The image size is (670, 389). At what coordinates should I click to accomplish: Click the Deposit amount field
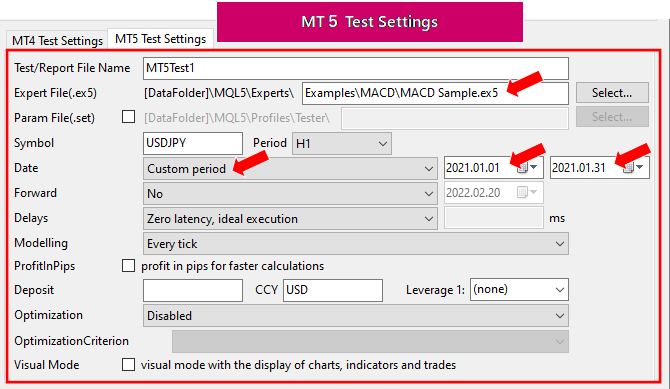[x=193, y=290]
